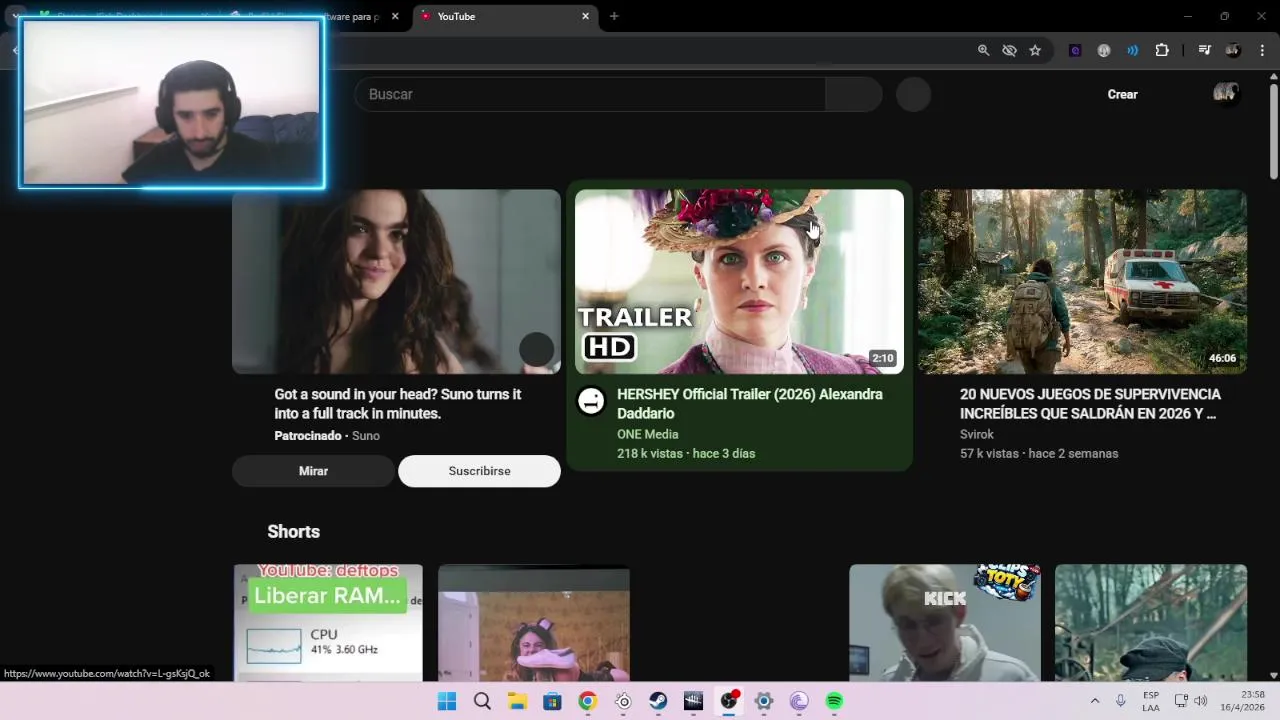Image resolution: width=1280 pixels, height=720 pixels.
Task: Open Windows taskbar Search
Action: [x=482, y=701]
